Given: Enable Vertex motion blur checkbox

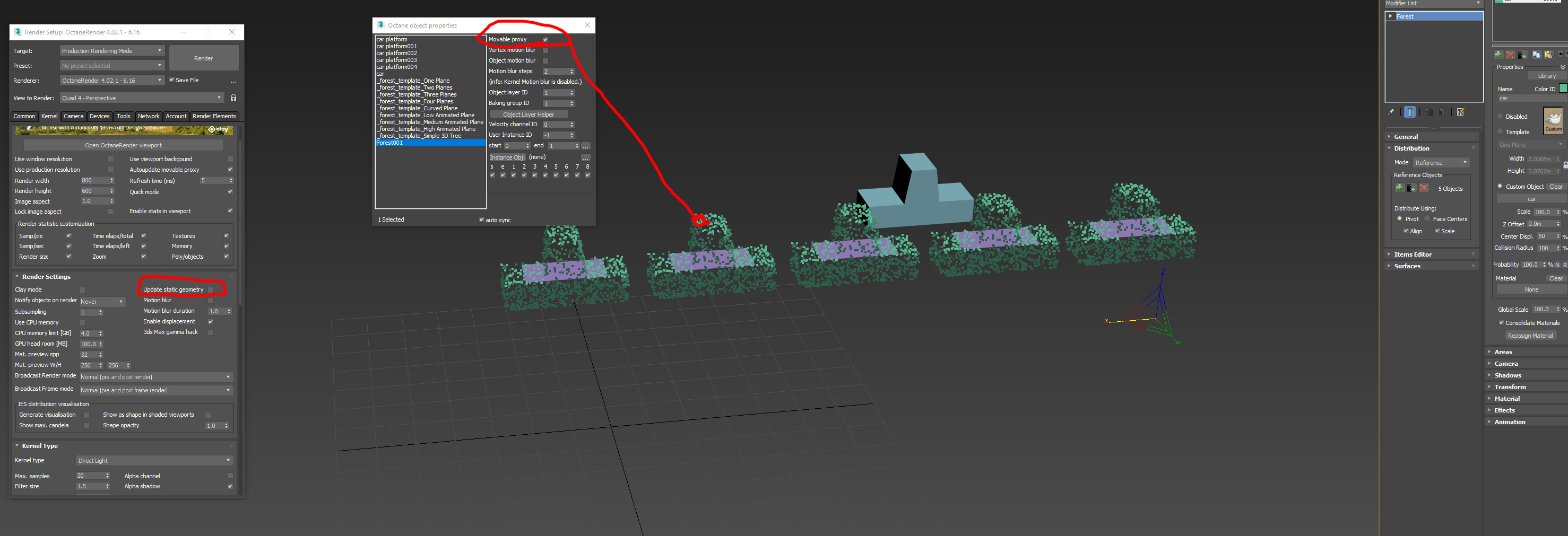Looking at the screenshot, I should click(x=545, y=50).
